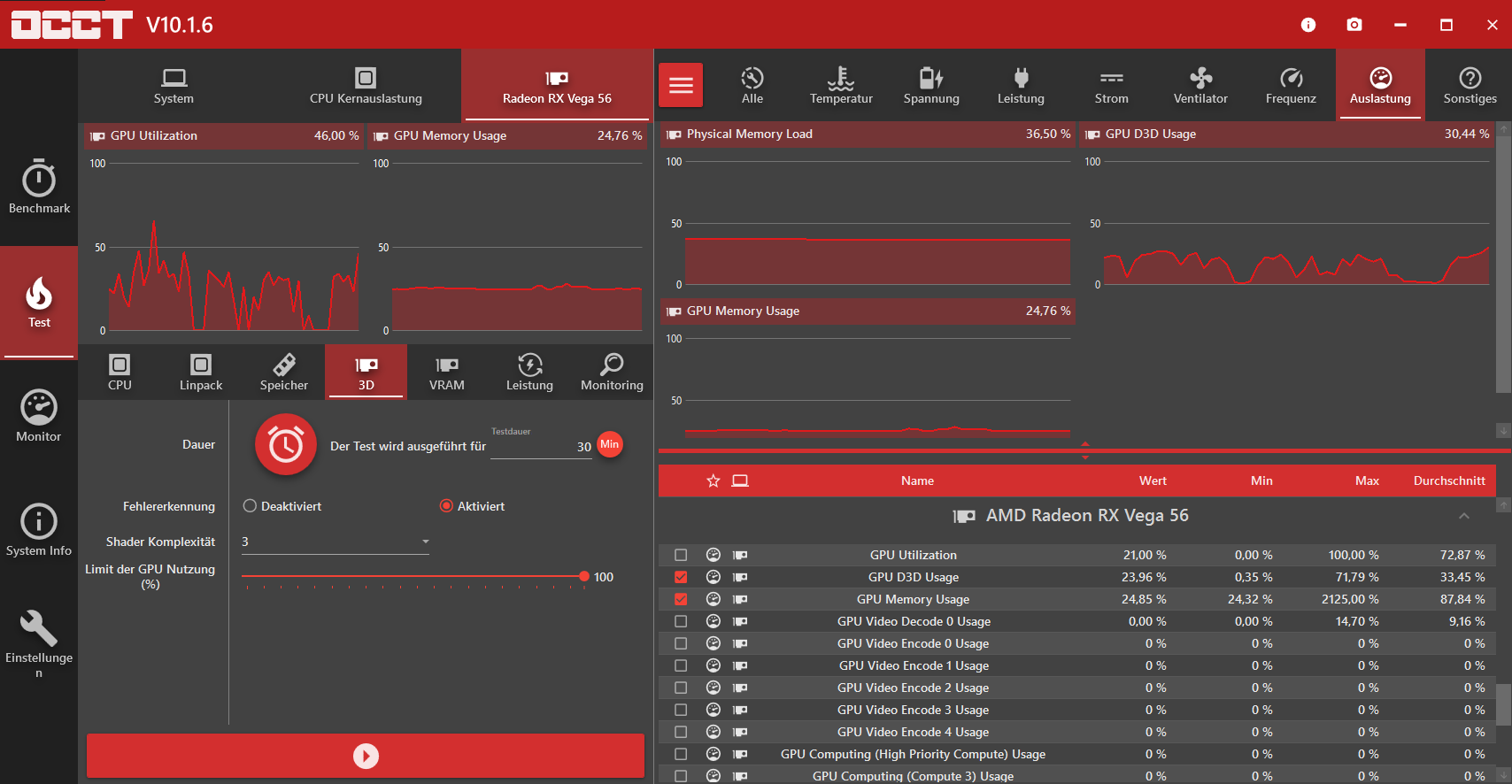Open the Benchmark section in sidebar
Screen dimensions: 1512x784
pyautogui.click(x=39, y=188)
